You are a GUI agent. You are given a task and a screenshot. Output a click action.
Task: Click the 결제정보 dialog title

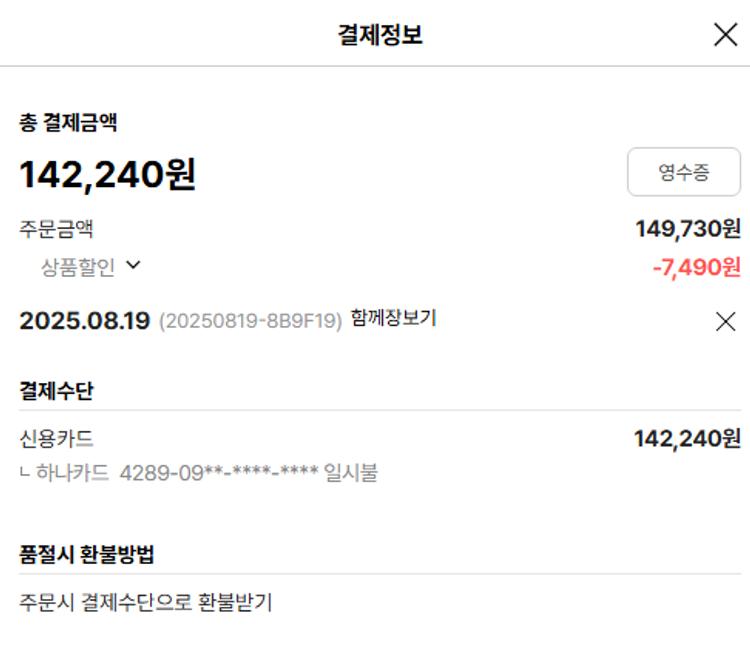pos(381,35)
